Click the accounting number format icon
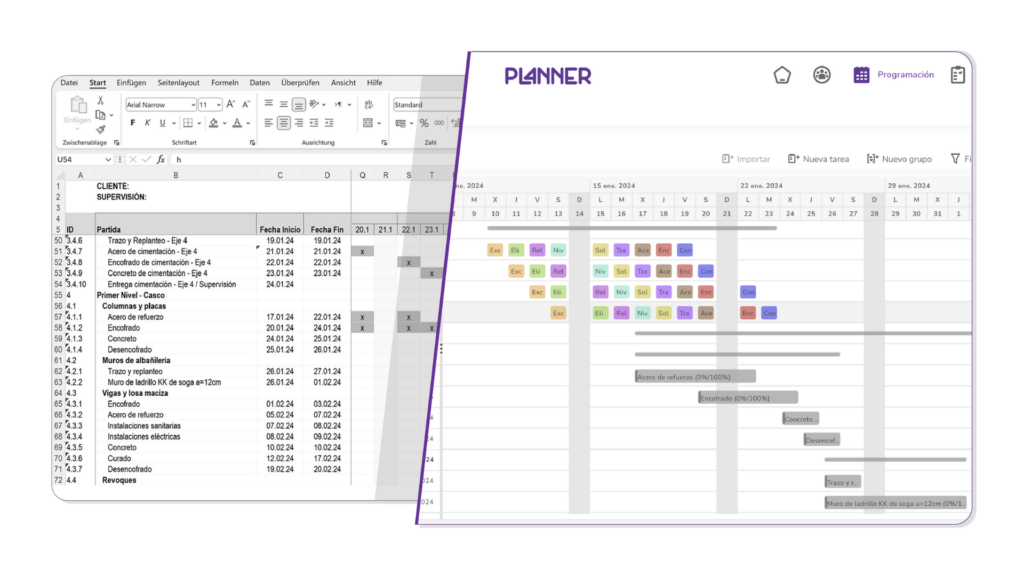 tap(400, 123)
